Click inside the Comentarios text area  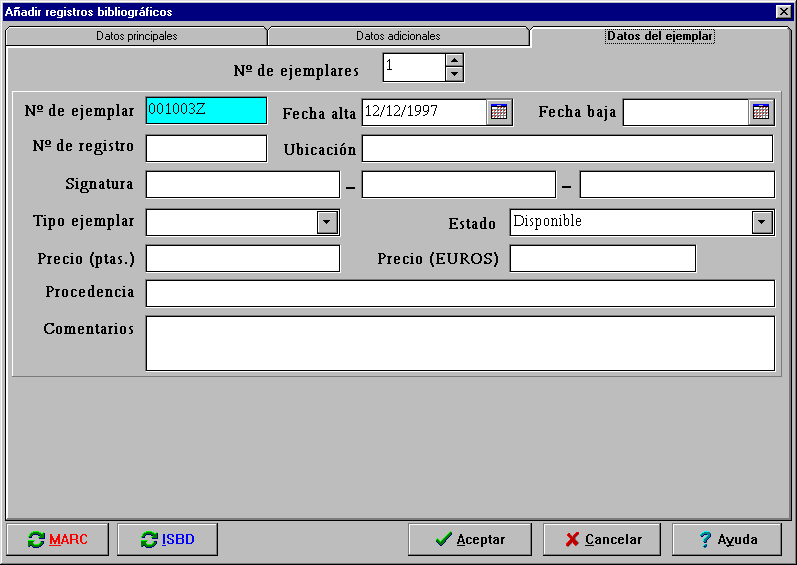click(x=460, y=343)
